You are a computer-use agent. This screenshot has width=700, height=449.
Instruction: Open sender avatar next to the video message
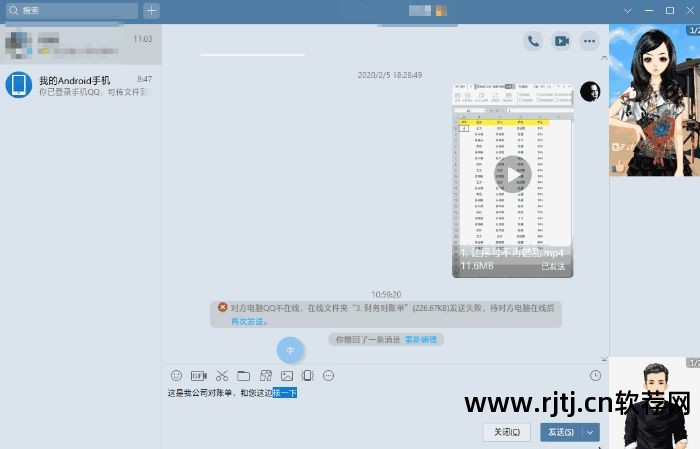tap(590, 91)
